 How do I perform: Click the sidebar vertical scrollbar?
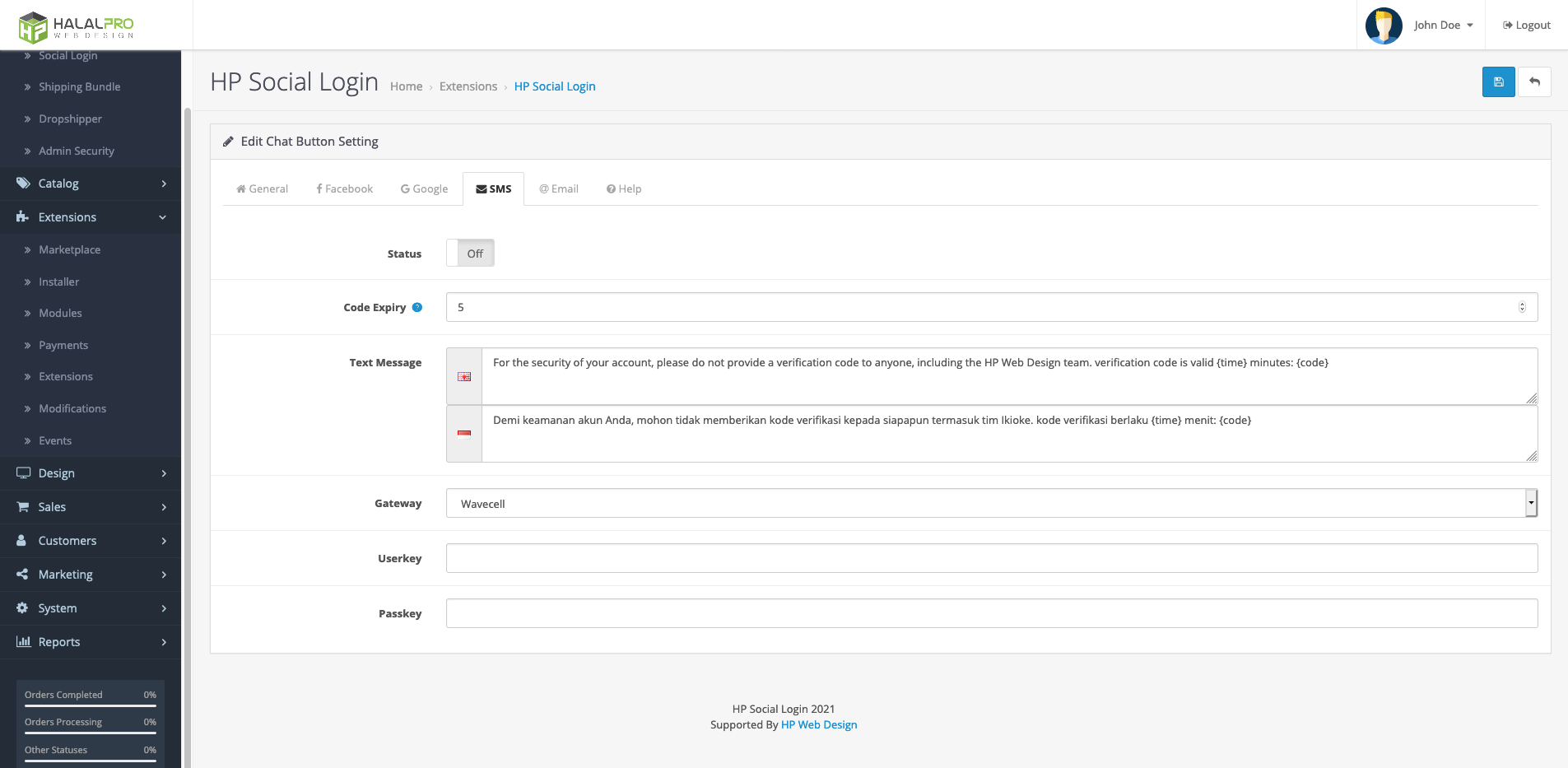(187, 436)
